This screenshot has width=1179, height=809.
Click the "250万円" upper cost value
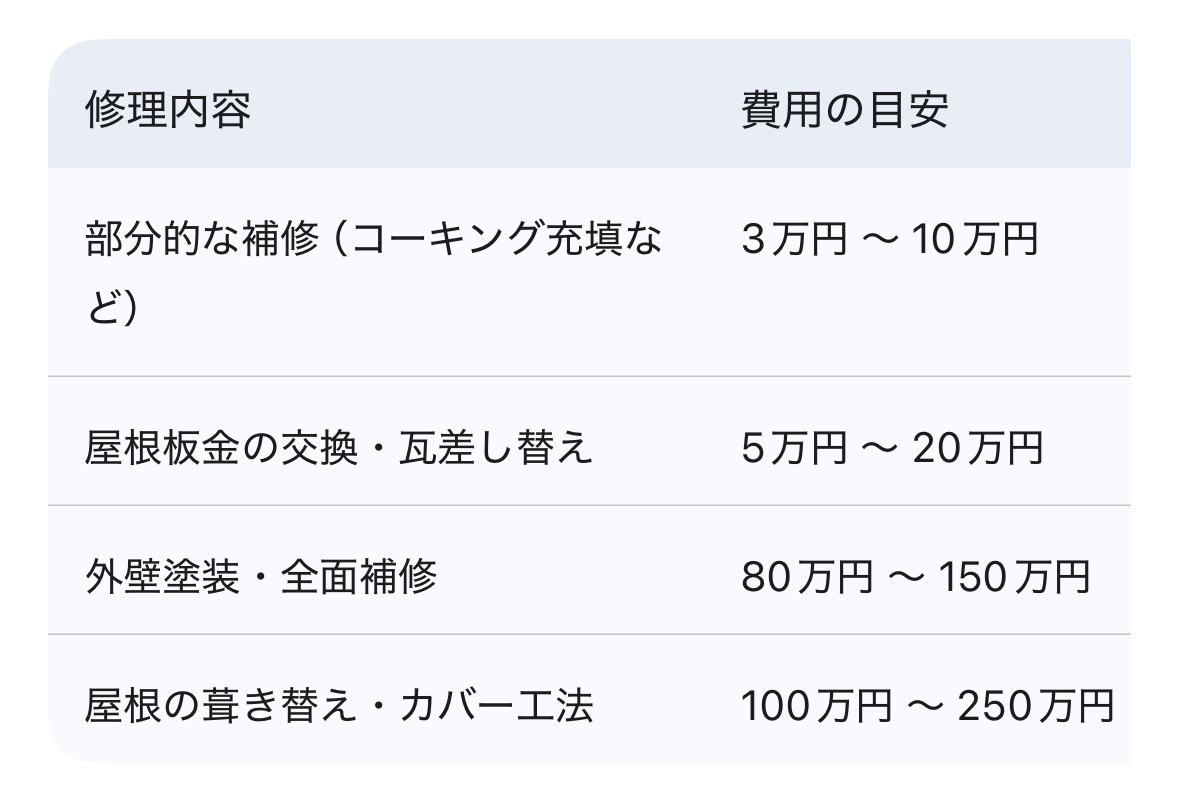1035,706
